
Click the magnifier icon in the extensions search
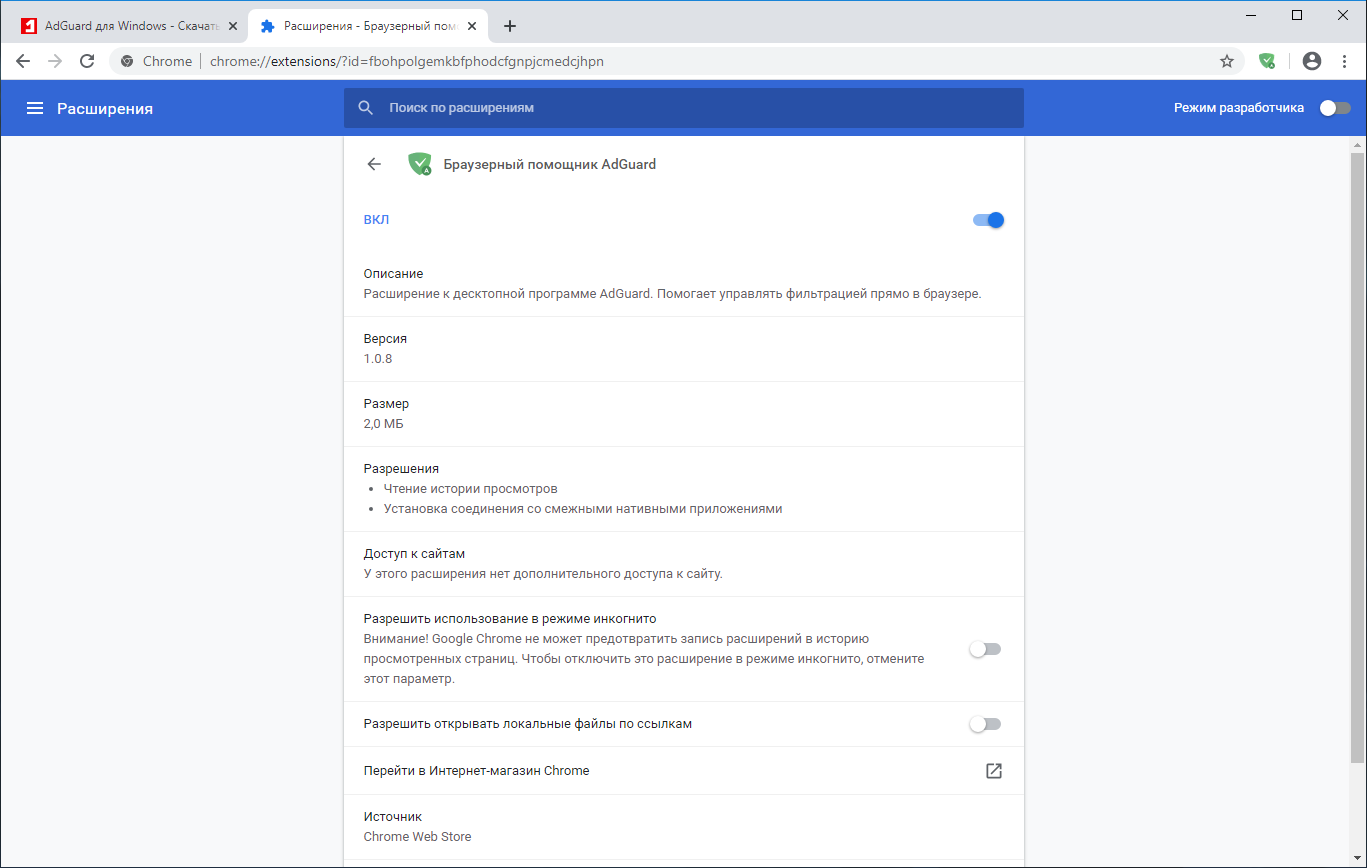[x=366, y=108]
